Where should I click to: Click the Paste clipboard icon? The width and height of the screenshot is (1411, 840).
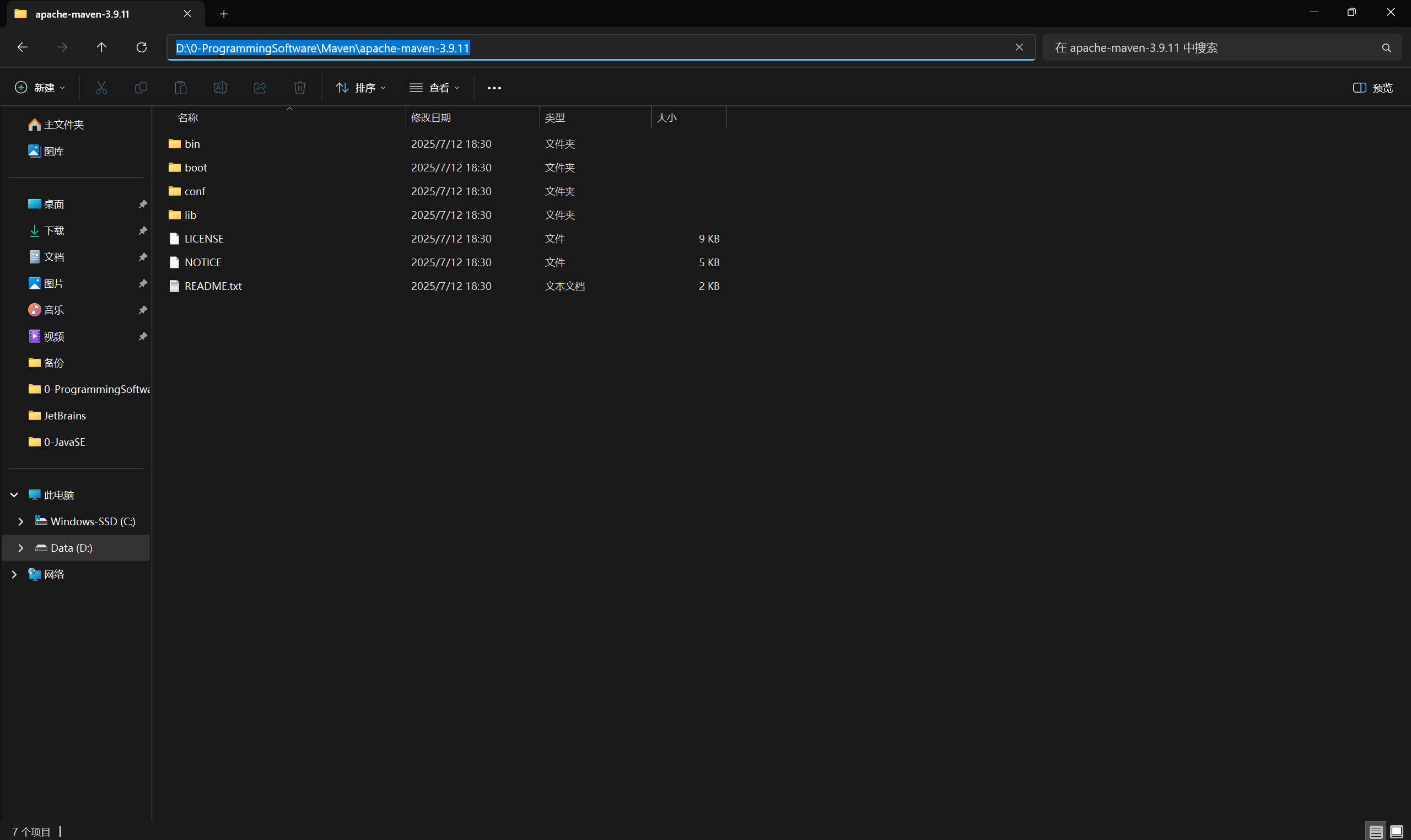pyautogui.click(x=181, y=88)
